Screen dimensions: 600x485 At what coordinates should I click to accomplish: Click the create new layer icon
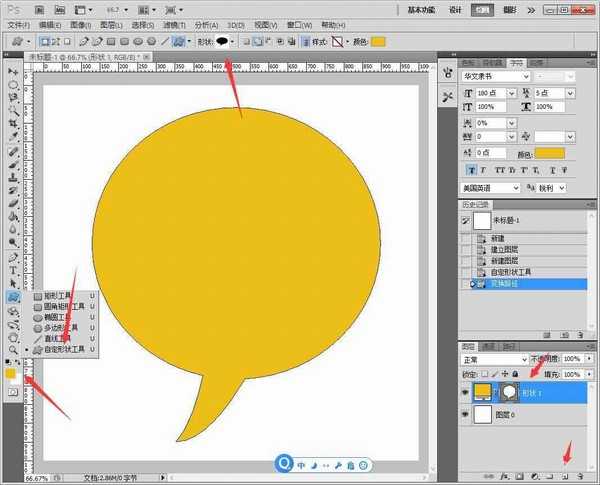click(x=563, y=477)
